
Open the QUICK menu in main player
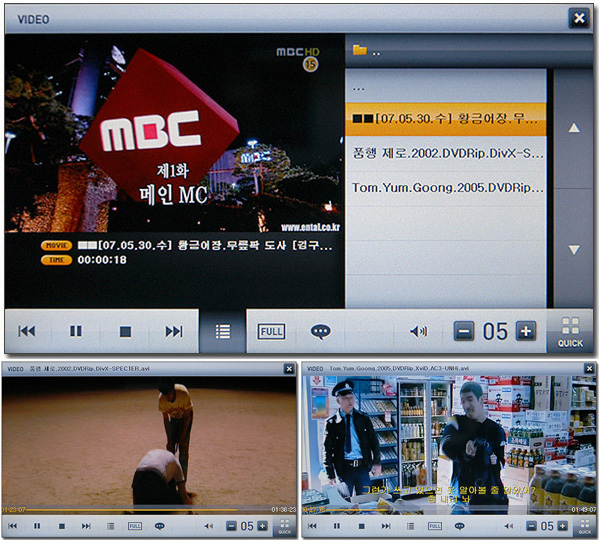click(x=570, y=332)
